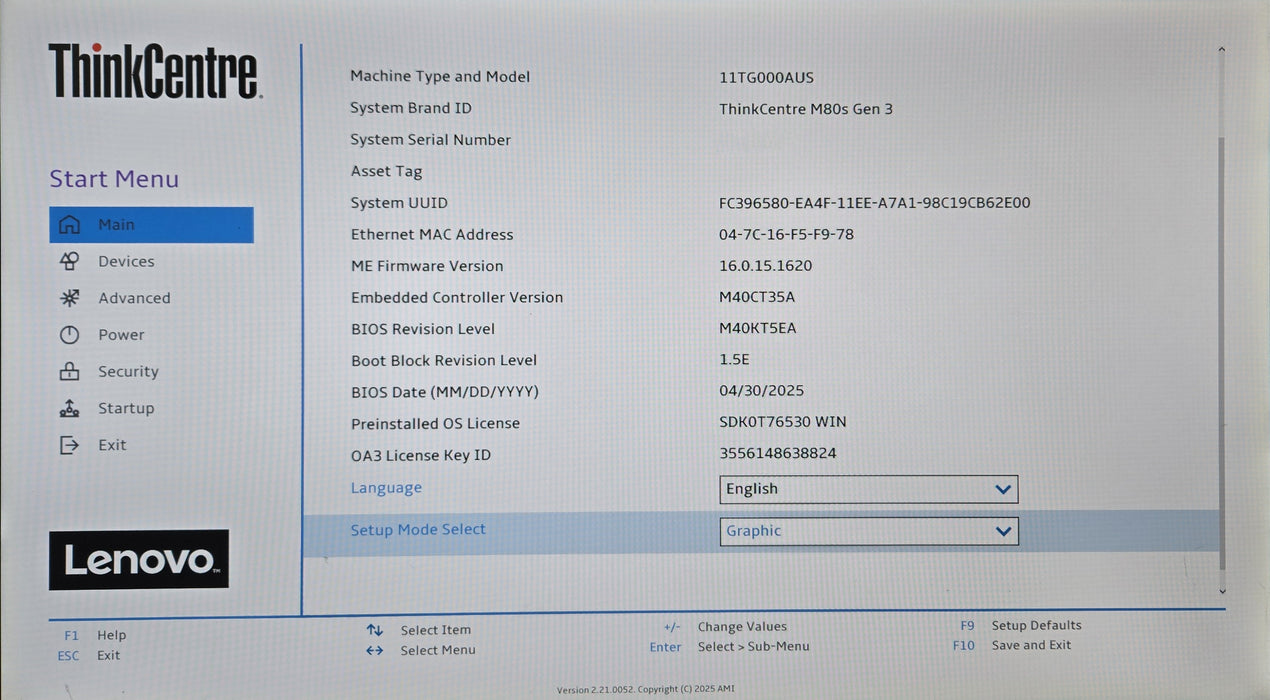Click the Enter Select Sub-Menu hint

(x=729, y=647)
